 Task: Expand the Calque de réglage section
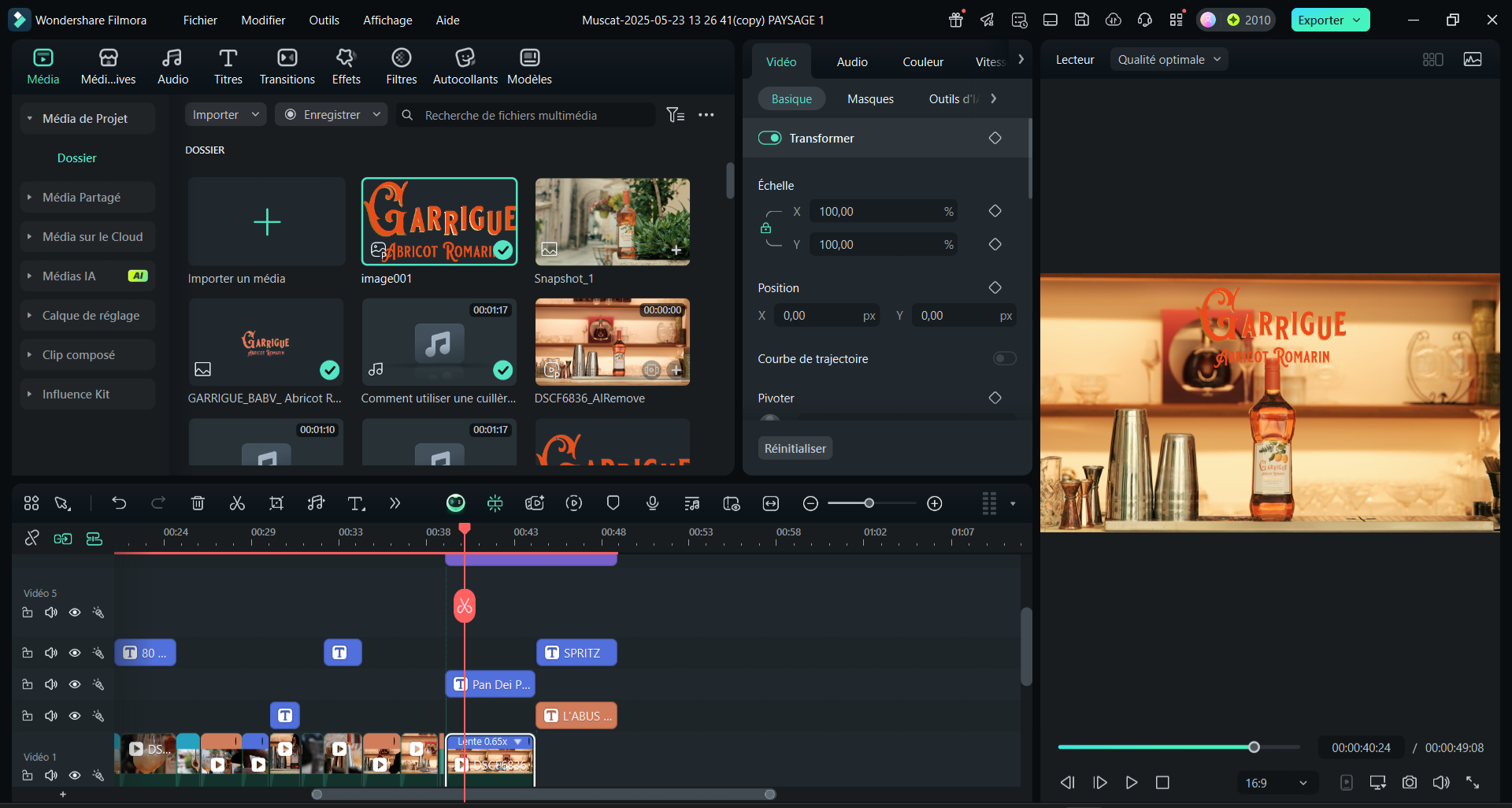pos(87,315)
